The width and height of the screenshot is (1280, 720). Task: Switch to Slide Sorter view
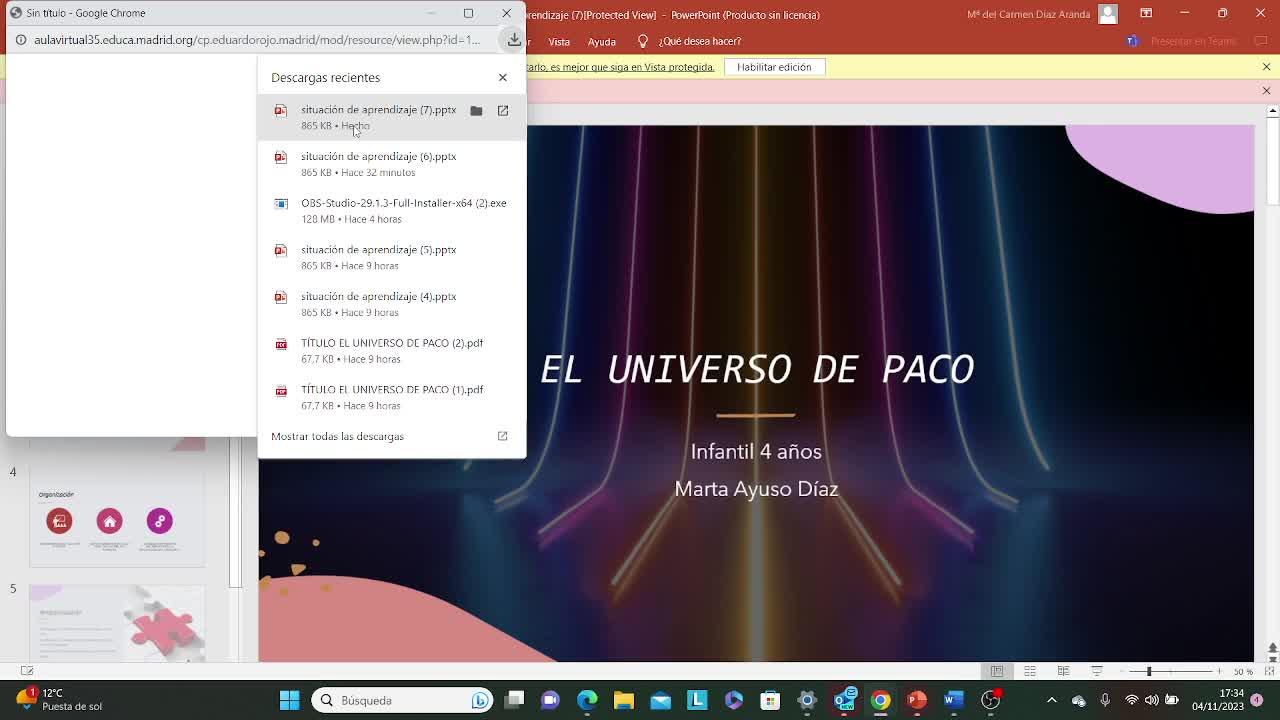[1030, 671]
